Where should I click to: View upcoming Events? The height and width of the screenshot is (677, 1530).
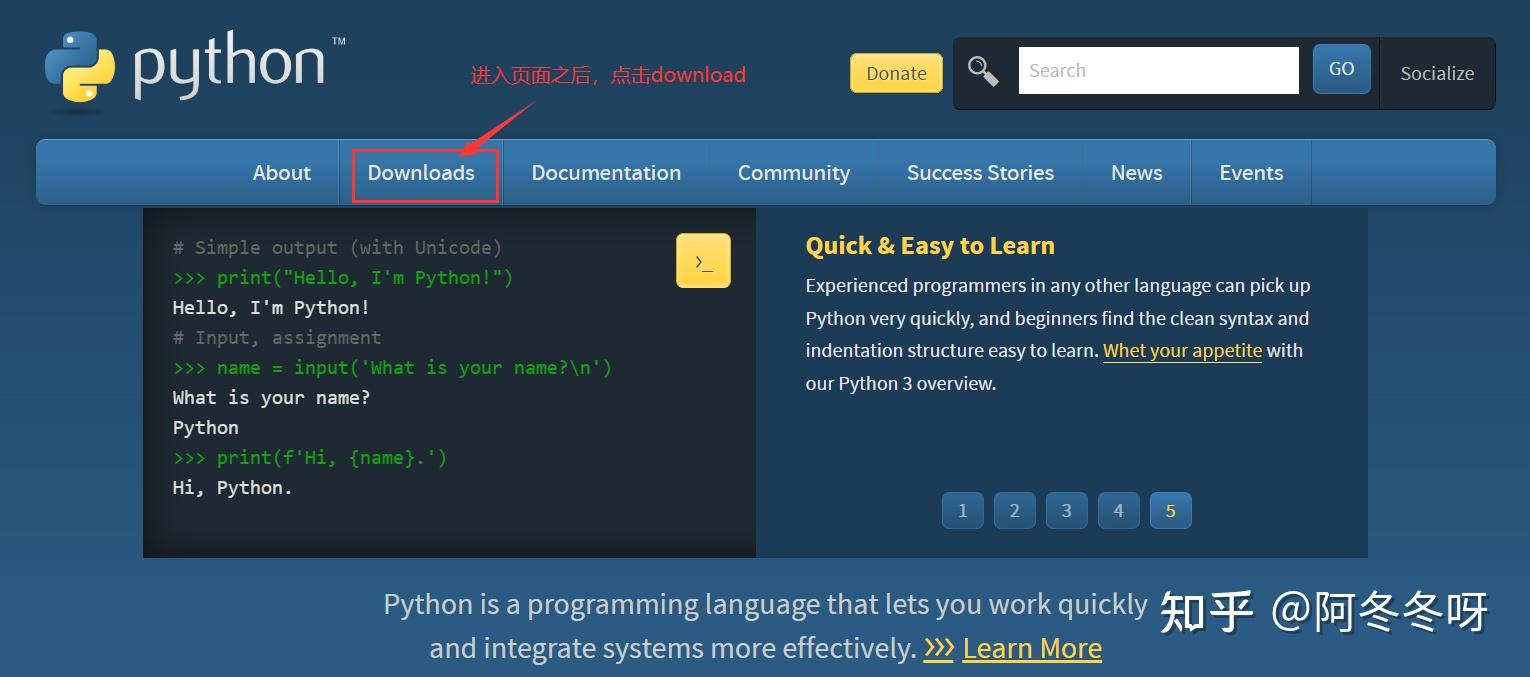(1251, 172)
